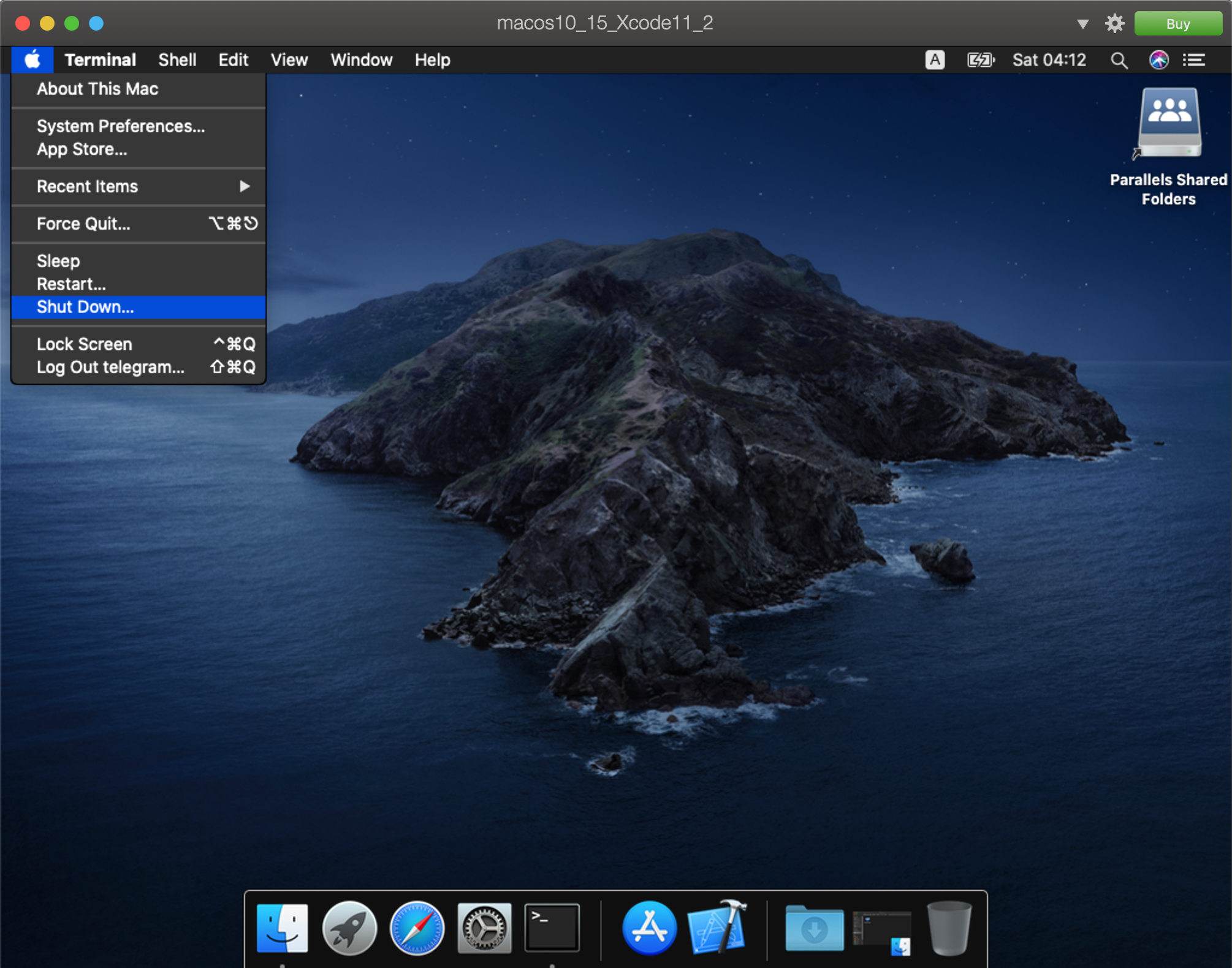
Task: Open System Preferences from Apple menu
Action: [x=119, y=126]
